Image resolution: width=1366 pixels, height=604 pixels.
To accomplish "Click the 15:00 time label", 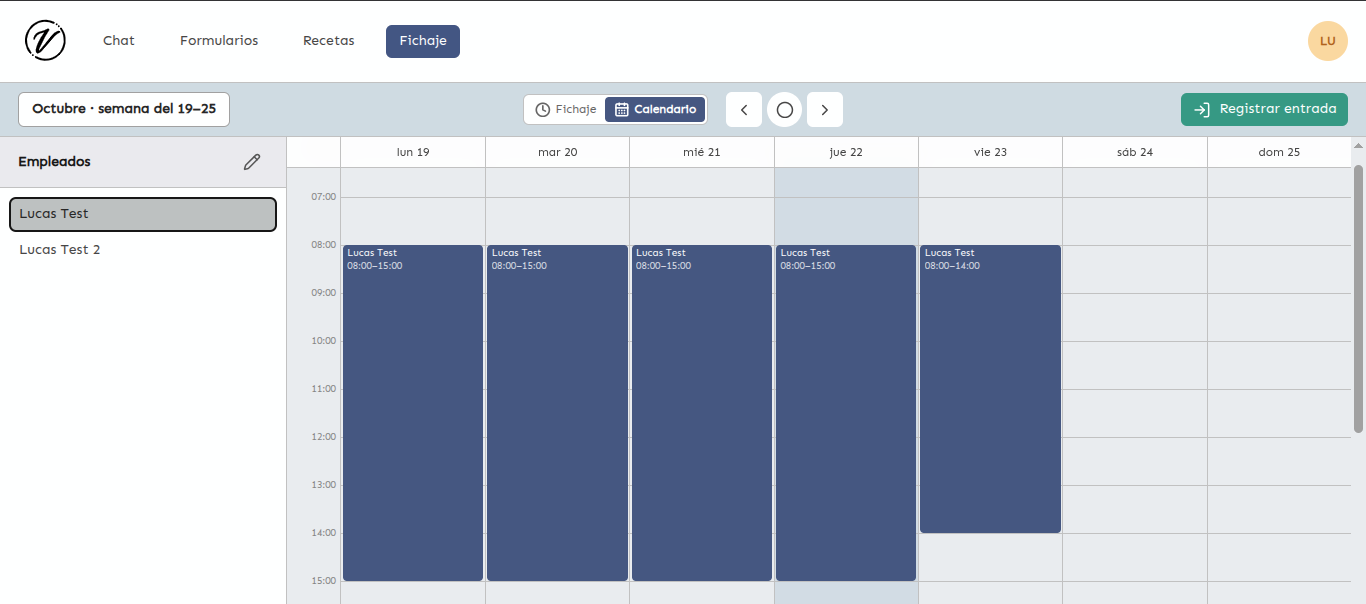I will [x=324, y=581].
